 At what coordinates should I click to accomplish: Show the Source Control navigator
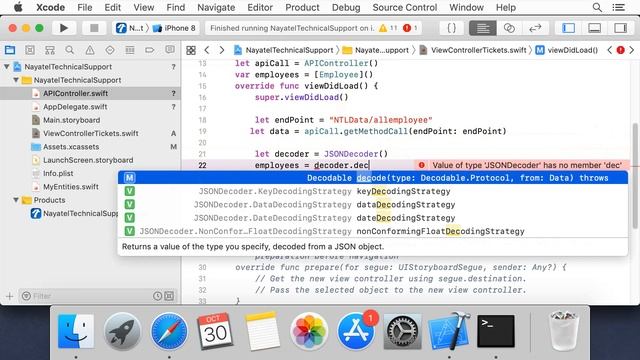pos(30,50)
